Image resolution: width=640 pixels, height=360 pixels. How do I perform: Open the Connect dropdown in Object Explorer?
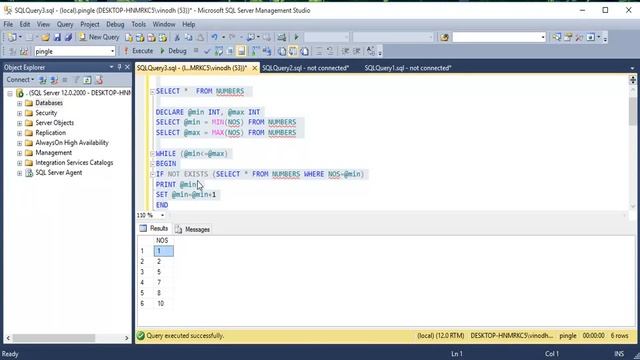[20, 80]
